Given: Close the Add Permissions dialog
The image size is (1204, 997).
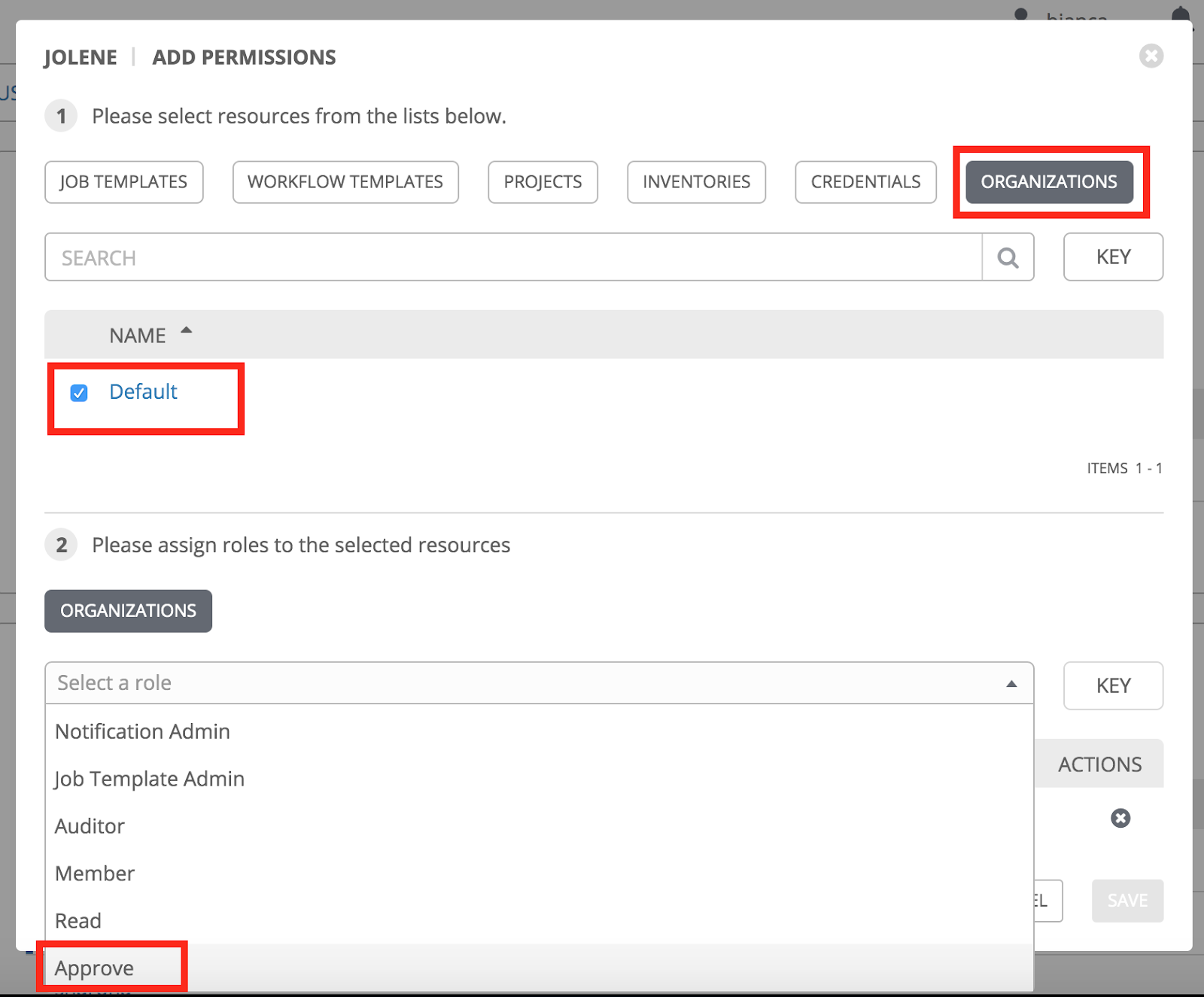Looking at the screenshot, I should tap(1151, 56).
